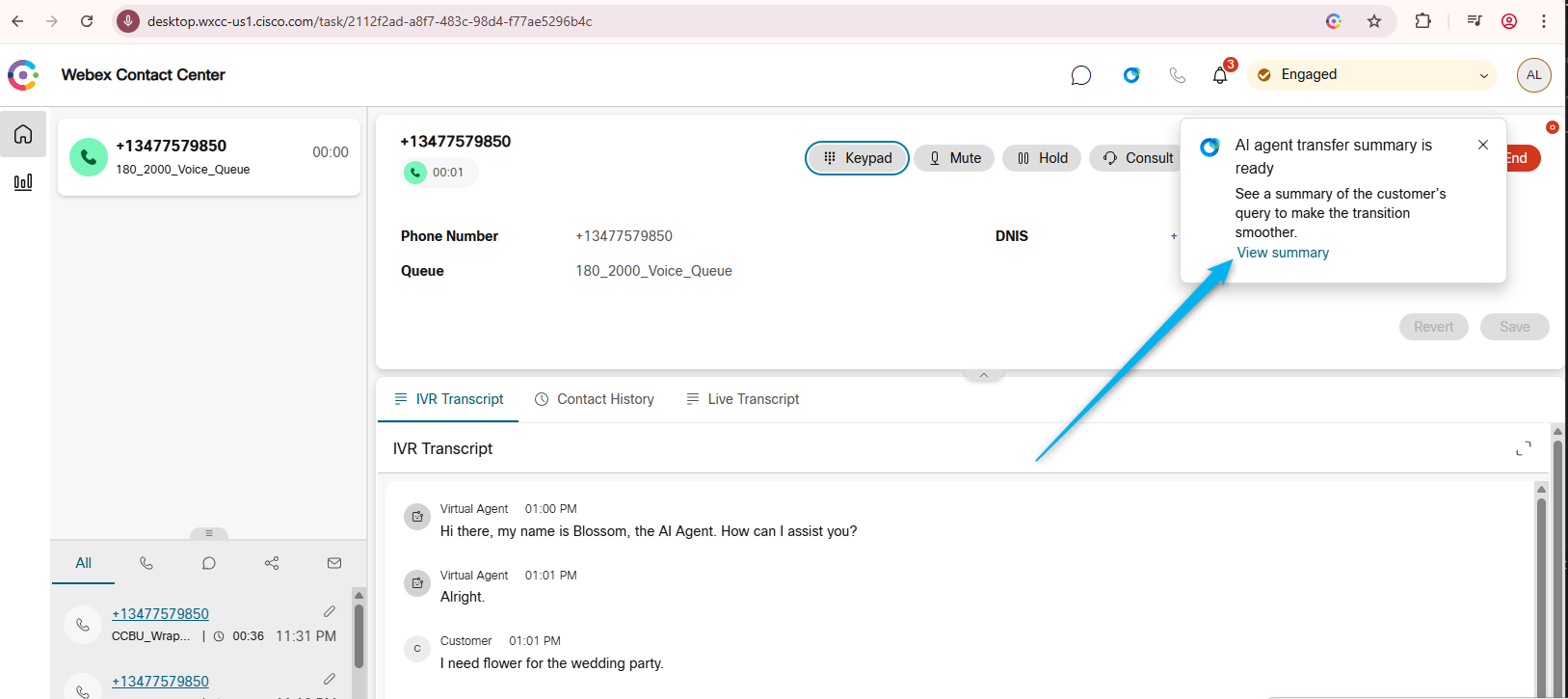The width and height of the screenshot is (1568, 699).
Task: Open the outdial phone icon in header
Action: [x=1177, y=75]
